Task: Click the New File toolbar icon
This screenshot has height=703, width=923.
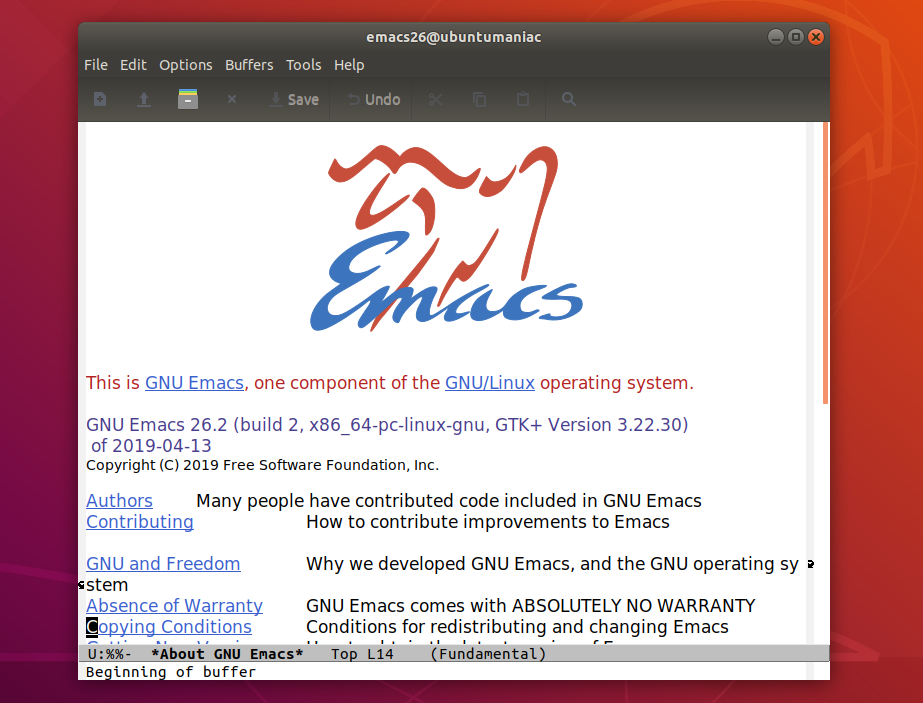Action: click(100, 99)
